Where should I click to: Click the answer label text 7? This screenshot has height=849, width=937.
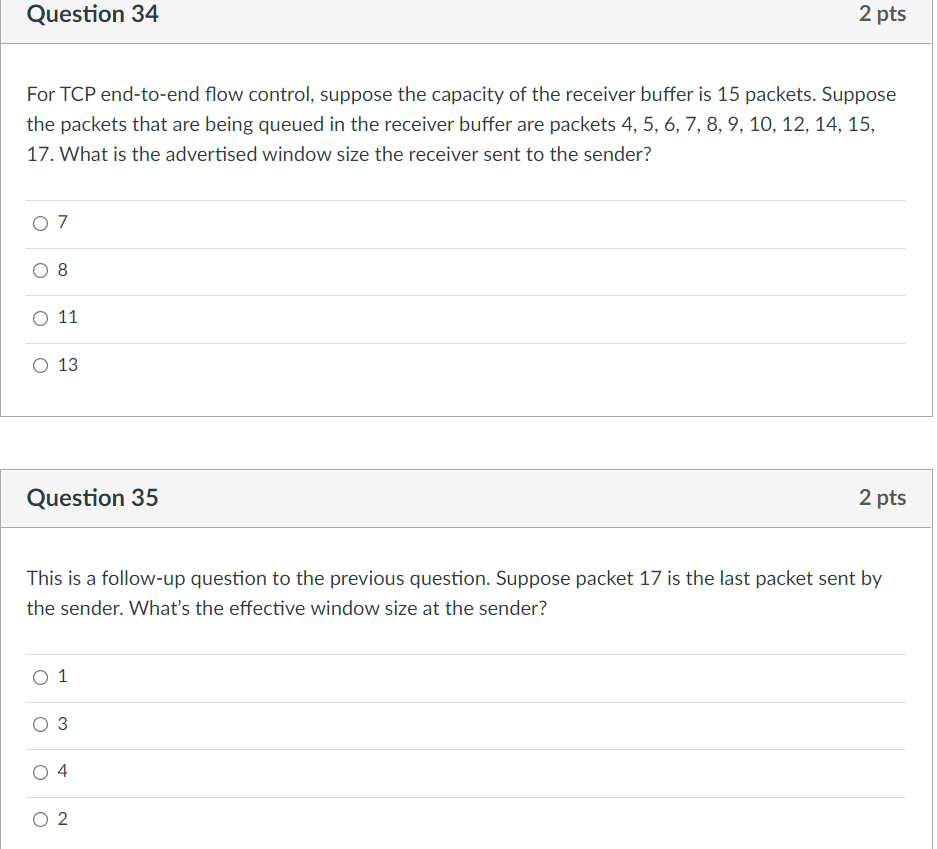click(x=62, y=222)
